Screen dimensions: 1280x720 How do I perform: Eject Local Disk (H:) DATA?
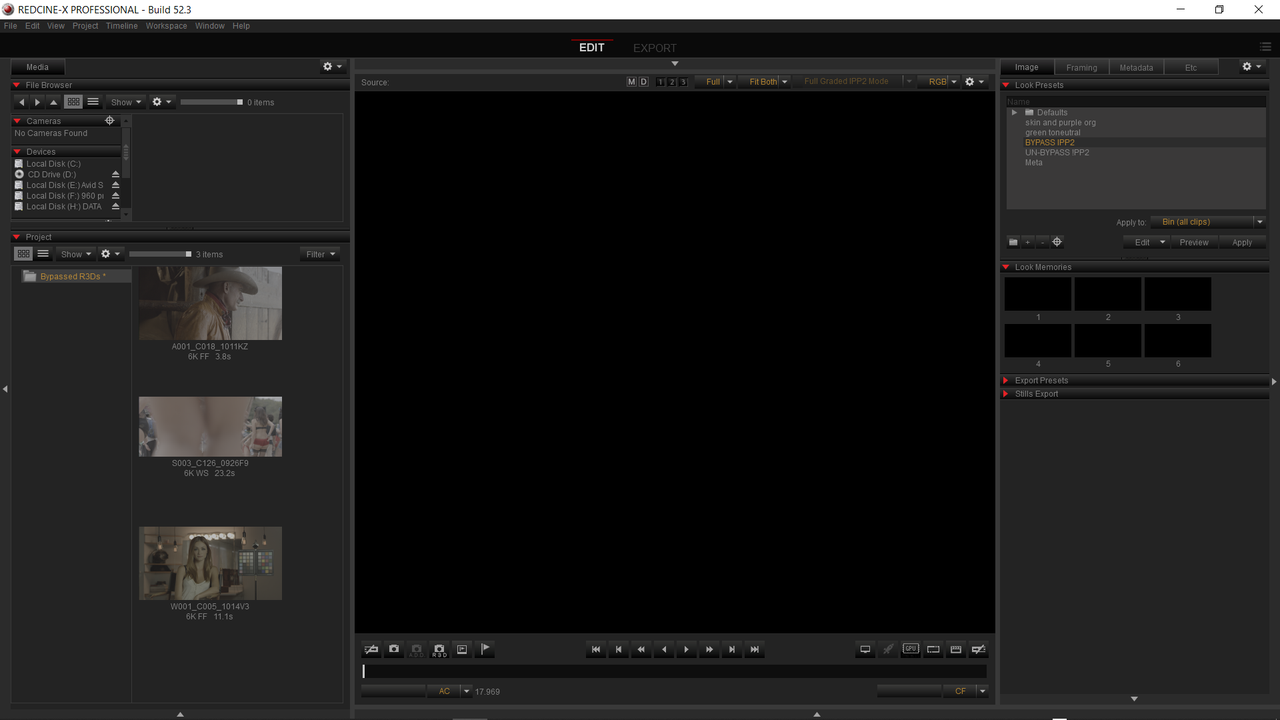pos(116,207)
